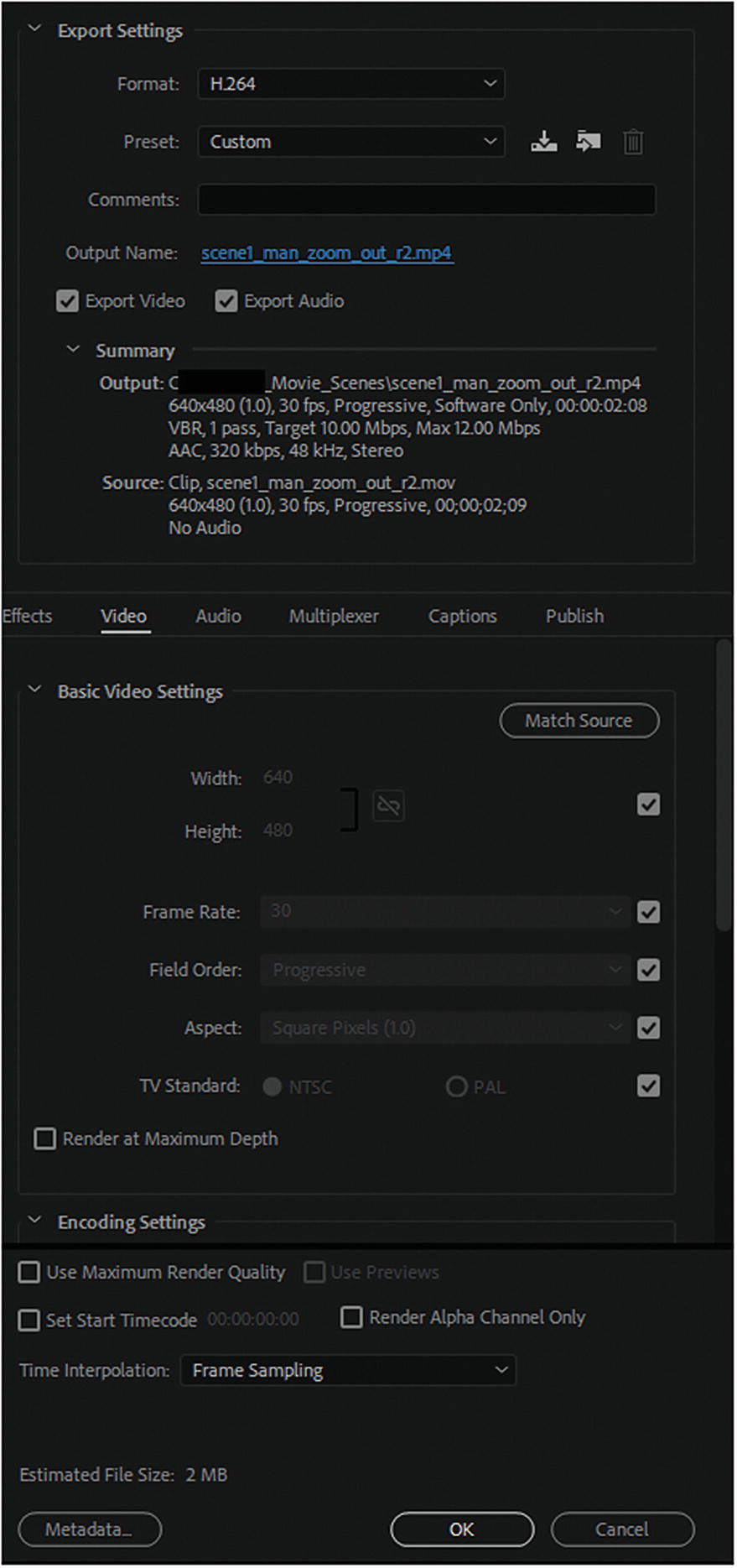Toggle the width-height link constraint icon
This screenshot has width=737, height=1568.
[388, 805]
